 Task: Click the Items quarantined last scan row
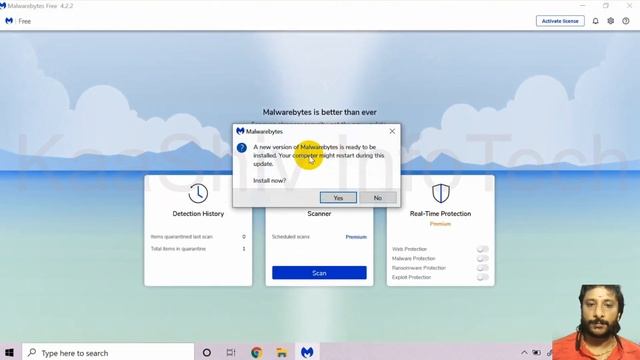(x=198, y=237)
